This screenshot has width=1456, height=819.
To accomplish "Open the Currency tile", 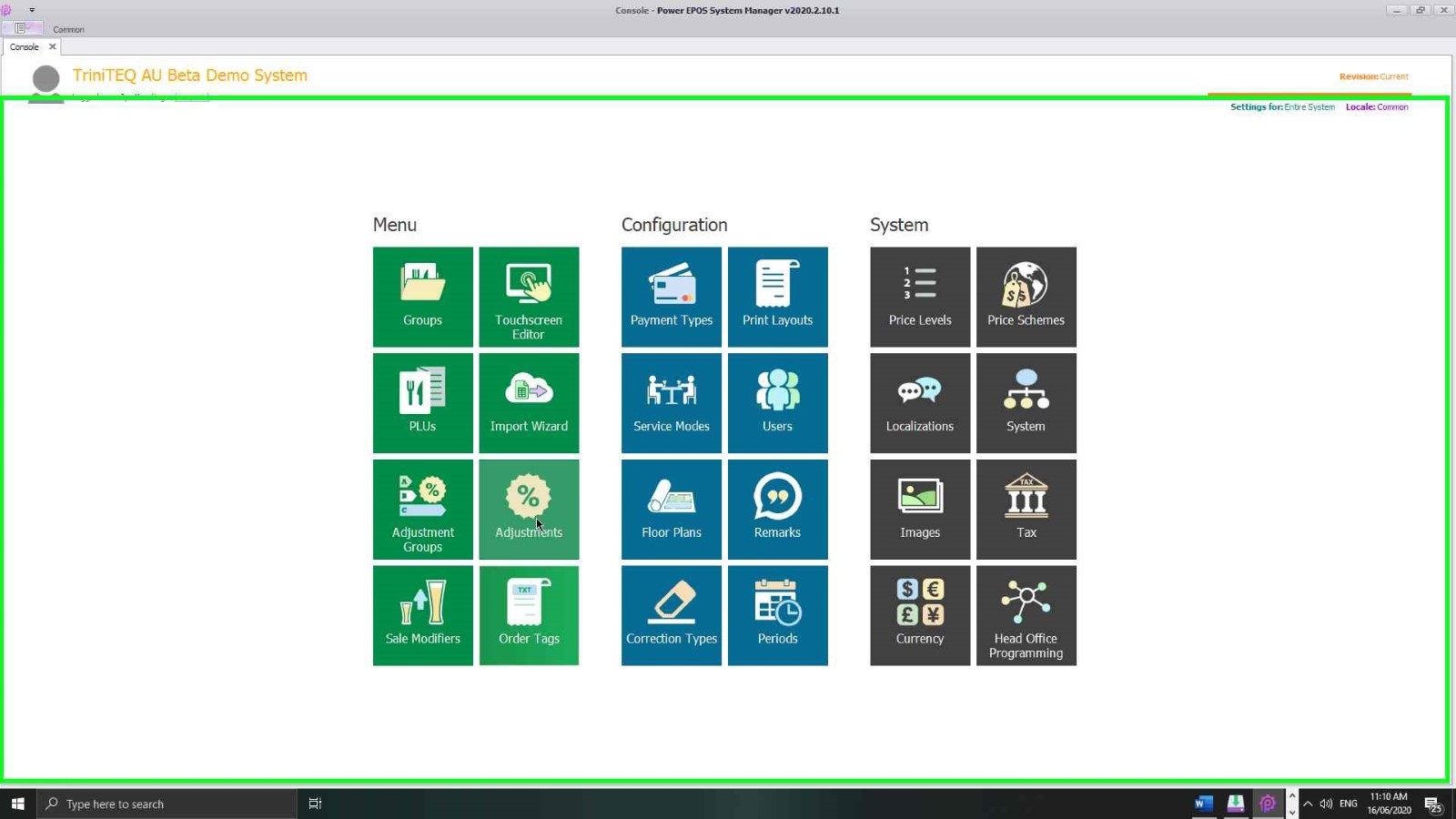I will pos(920,615).
